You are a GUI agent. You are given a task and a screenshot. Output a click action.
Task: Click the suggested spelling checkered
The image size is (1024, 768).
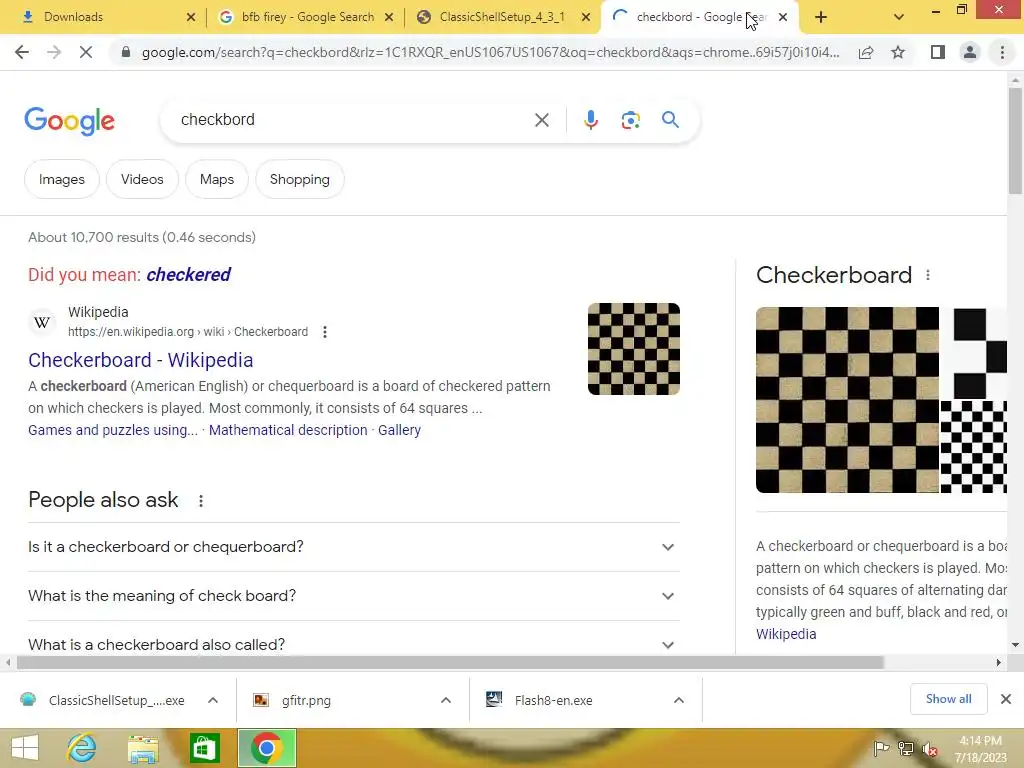(x=188, y=275)
